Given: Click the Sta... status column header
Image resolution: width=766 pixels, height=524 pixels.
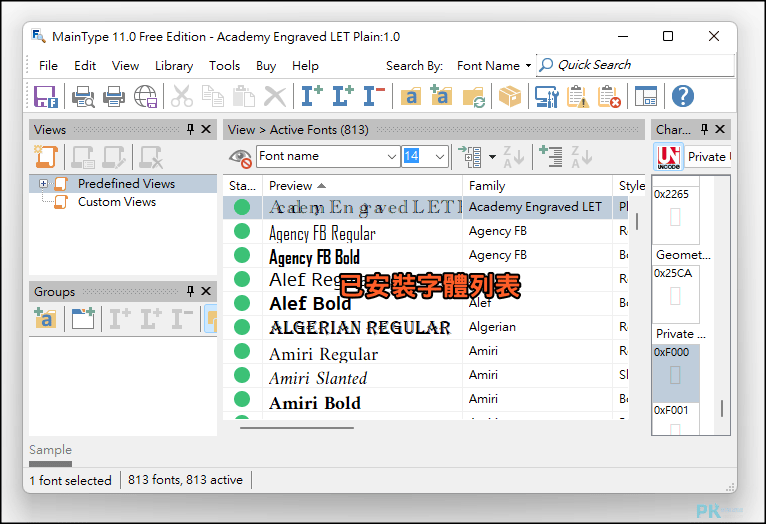Looking at the screenshot, I should (243, 186).
